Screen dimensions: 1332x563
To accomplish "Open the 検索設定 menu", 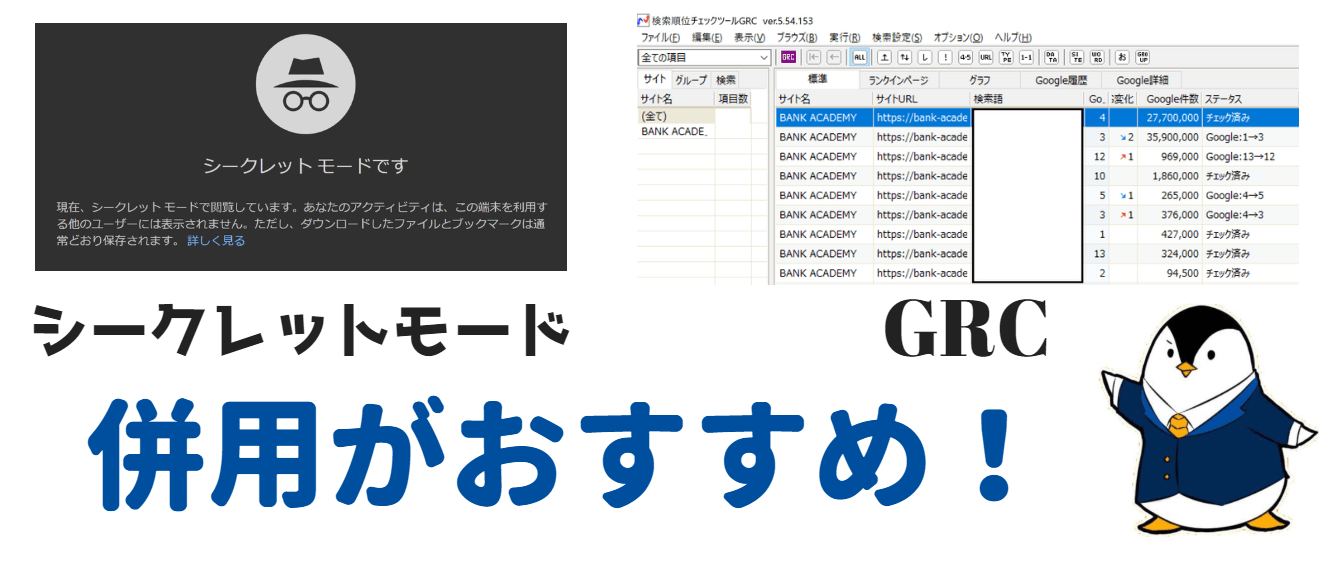I will [x=897, y=37].
